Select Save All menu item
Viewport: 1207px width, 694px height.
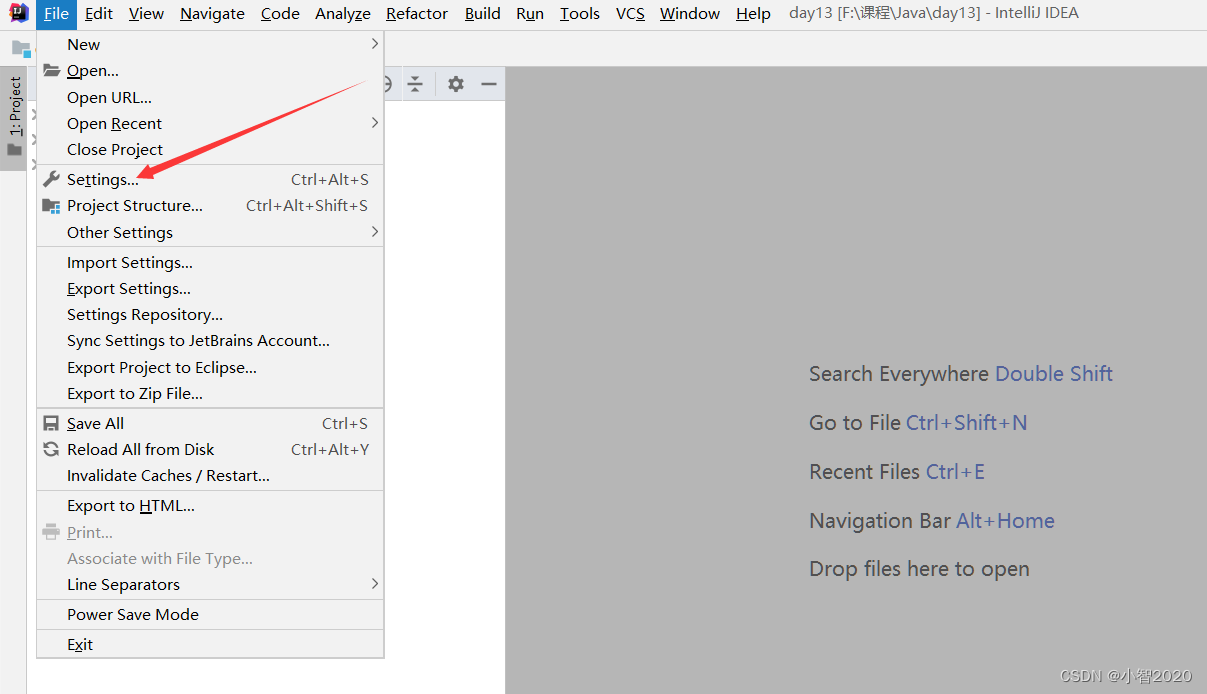pos(210,423)
